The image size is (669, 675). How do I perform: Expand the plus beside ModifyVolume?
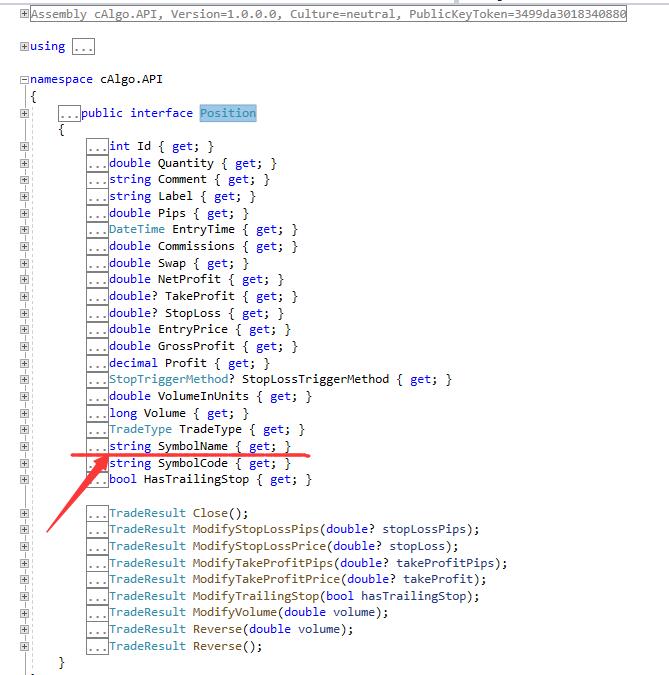tap(25, 613)
